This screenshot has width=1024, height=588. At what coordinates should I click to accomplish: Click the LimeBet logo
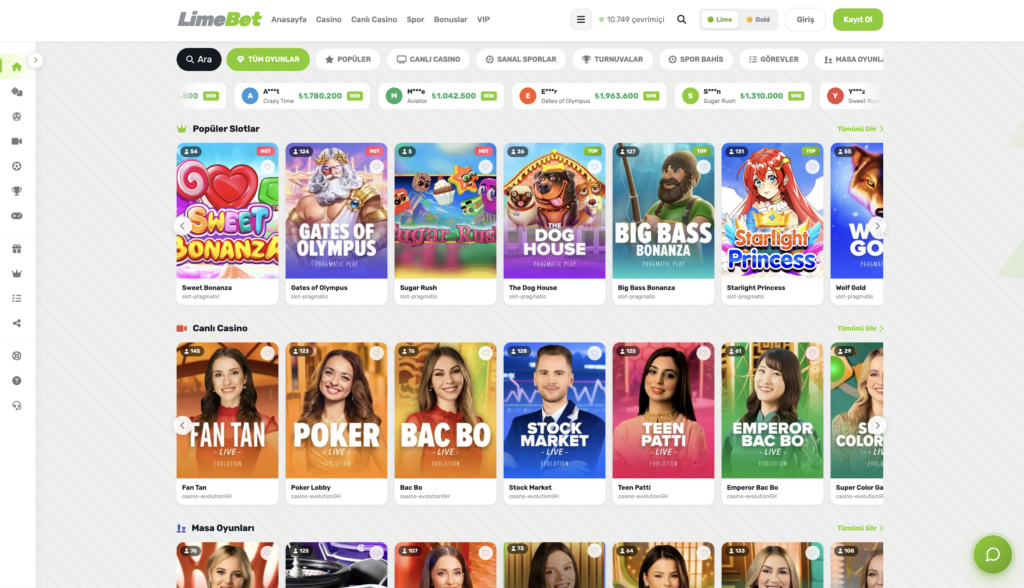[219, 19]
